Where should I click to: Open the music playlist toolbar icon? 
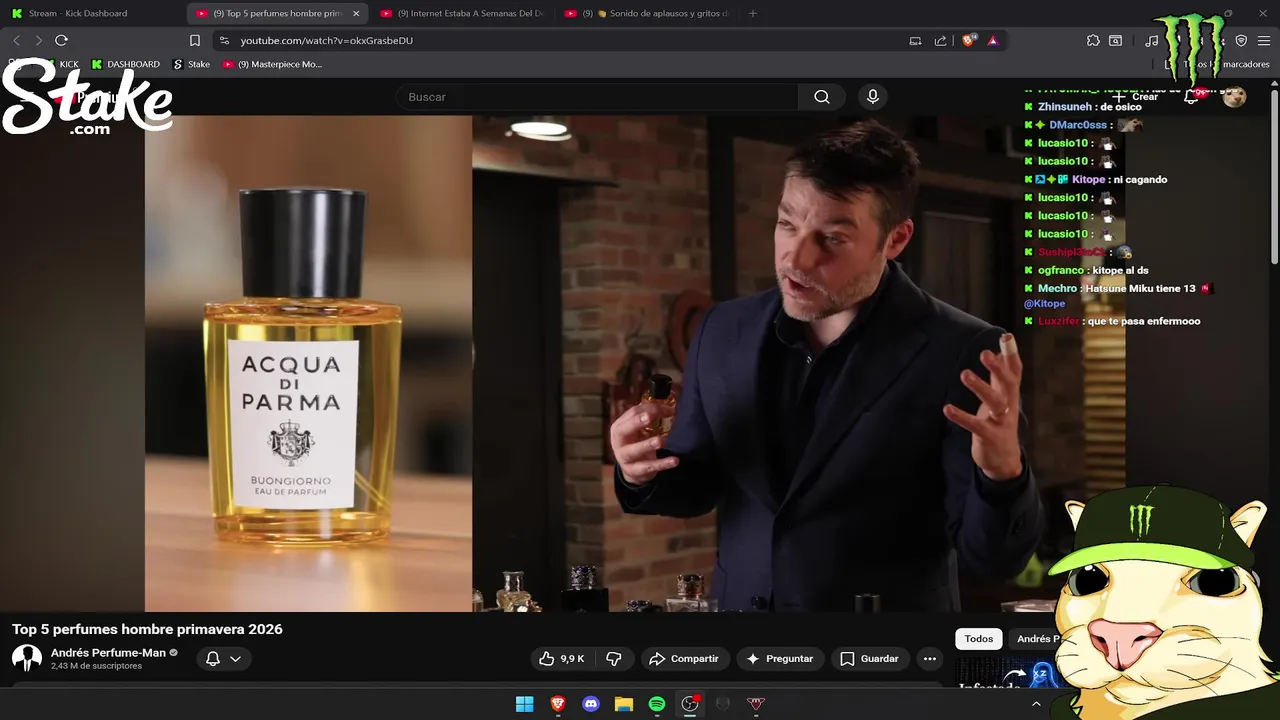click(1152, 40)
